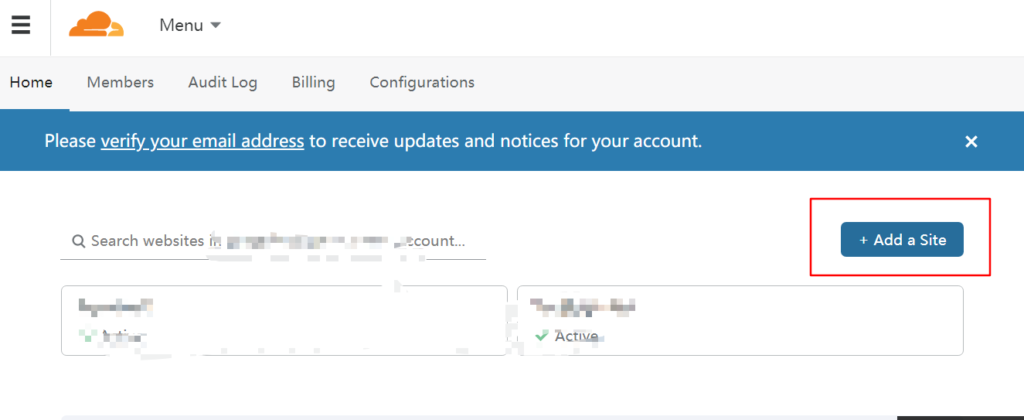This screenshot has width=1024, height=420.
Task: Click the magnifier search icon
Action: pyautogui.click(x=78, y=241)
